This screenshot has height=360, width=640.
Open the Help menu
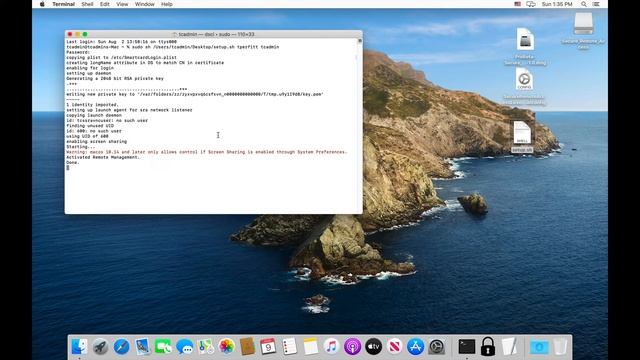click(167, 4)
